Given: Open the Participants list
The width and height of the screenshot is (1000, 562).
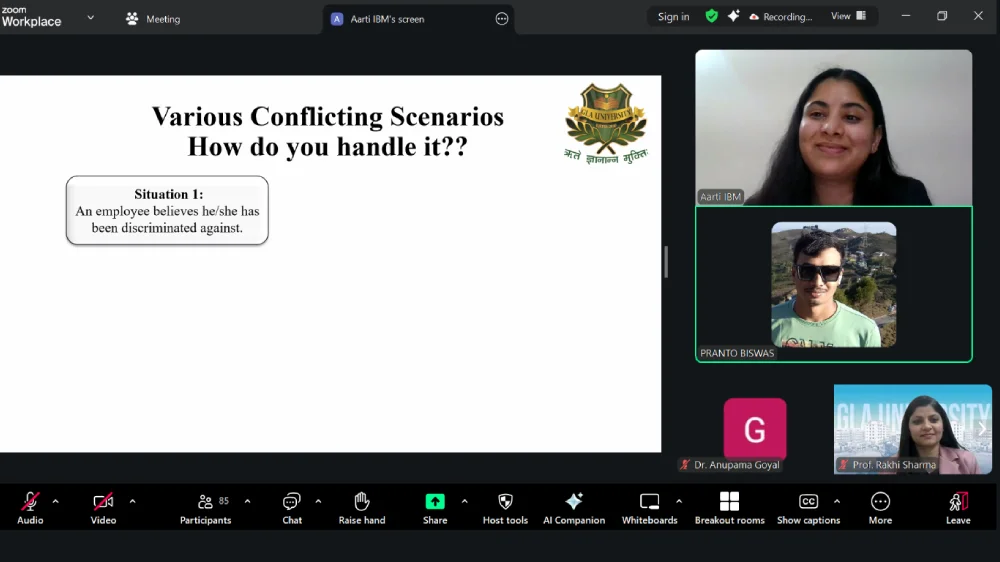Looking at the screenshot, I should pos(206,507).
